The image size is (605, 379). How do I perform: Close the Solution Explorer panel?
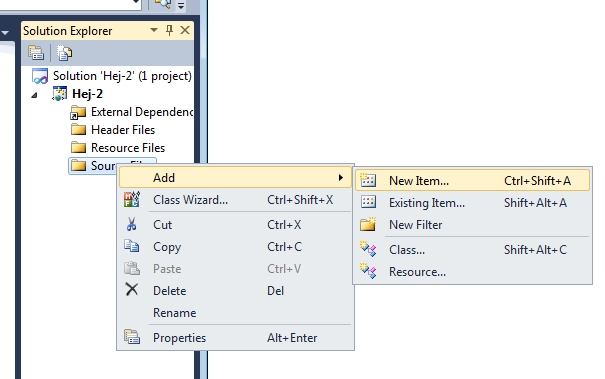[x=185, y=30]
